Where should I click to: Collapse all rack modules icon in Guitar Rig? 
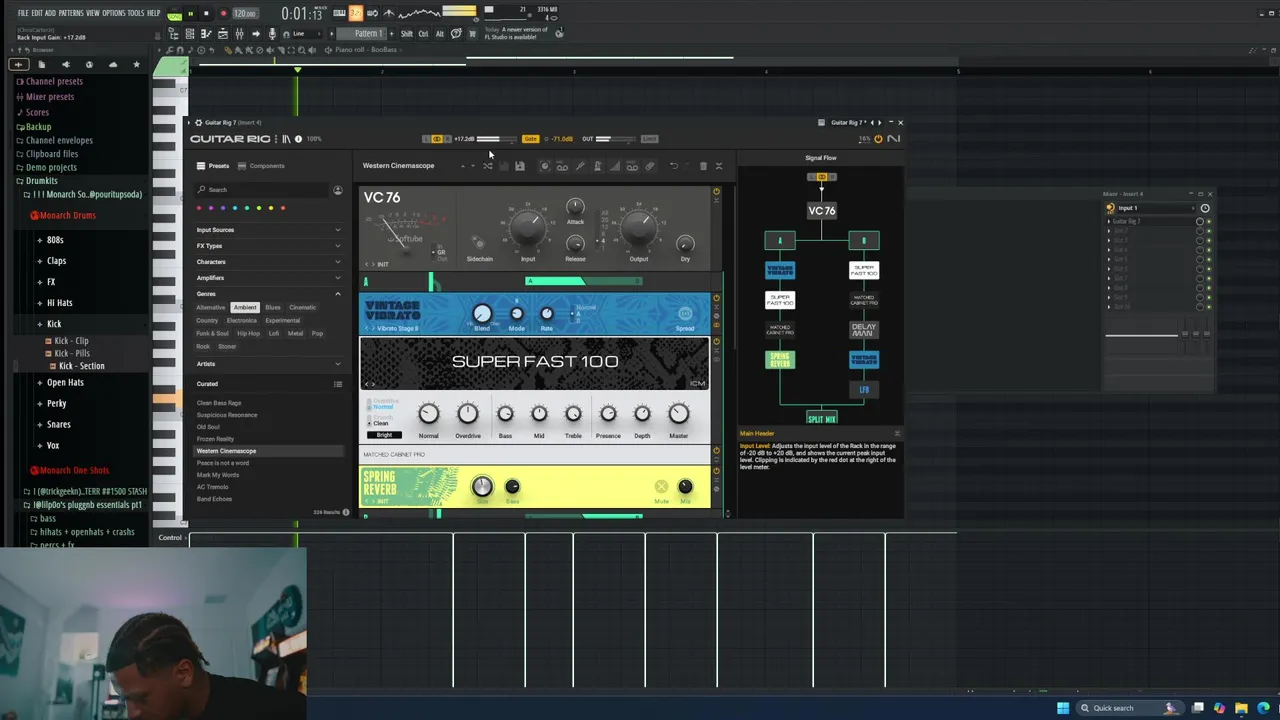[719, 166]
